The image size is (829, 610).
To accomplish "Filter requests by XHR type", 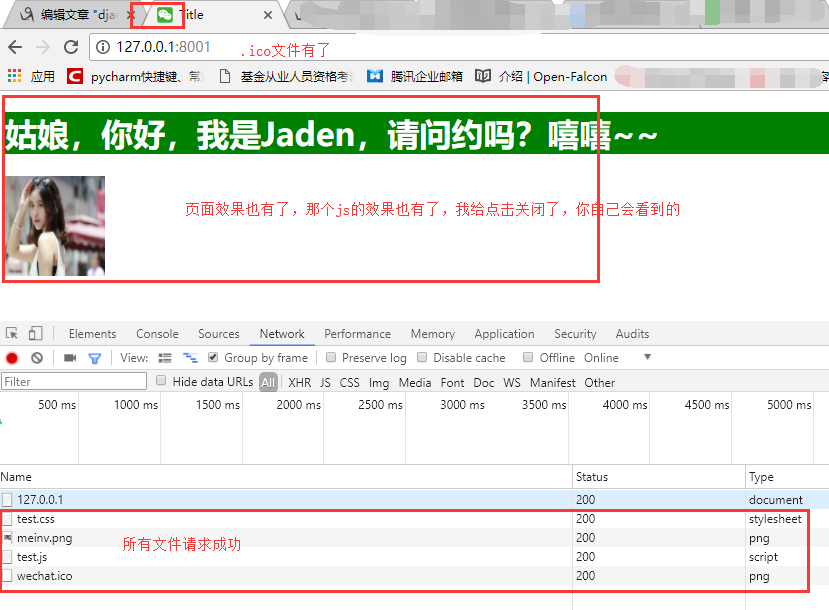I will [x=299, y=383].
